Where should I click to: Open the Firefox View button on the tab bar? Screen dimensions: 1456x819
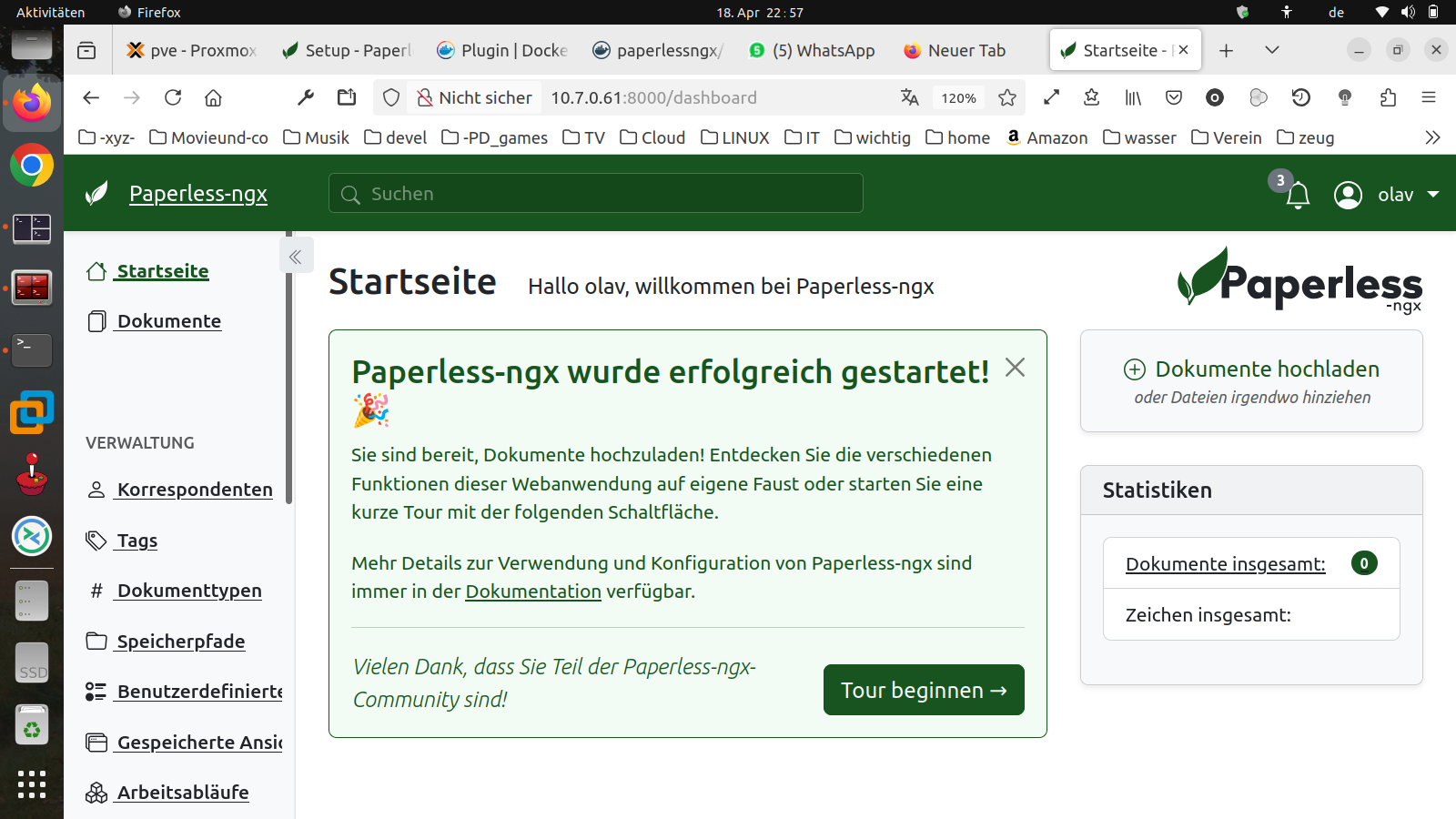86,50
